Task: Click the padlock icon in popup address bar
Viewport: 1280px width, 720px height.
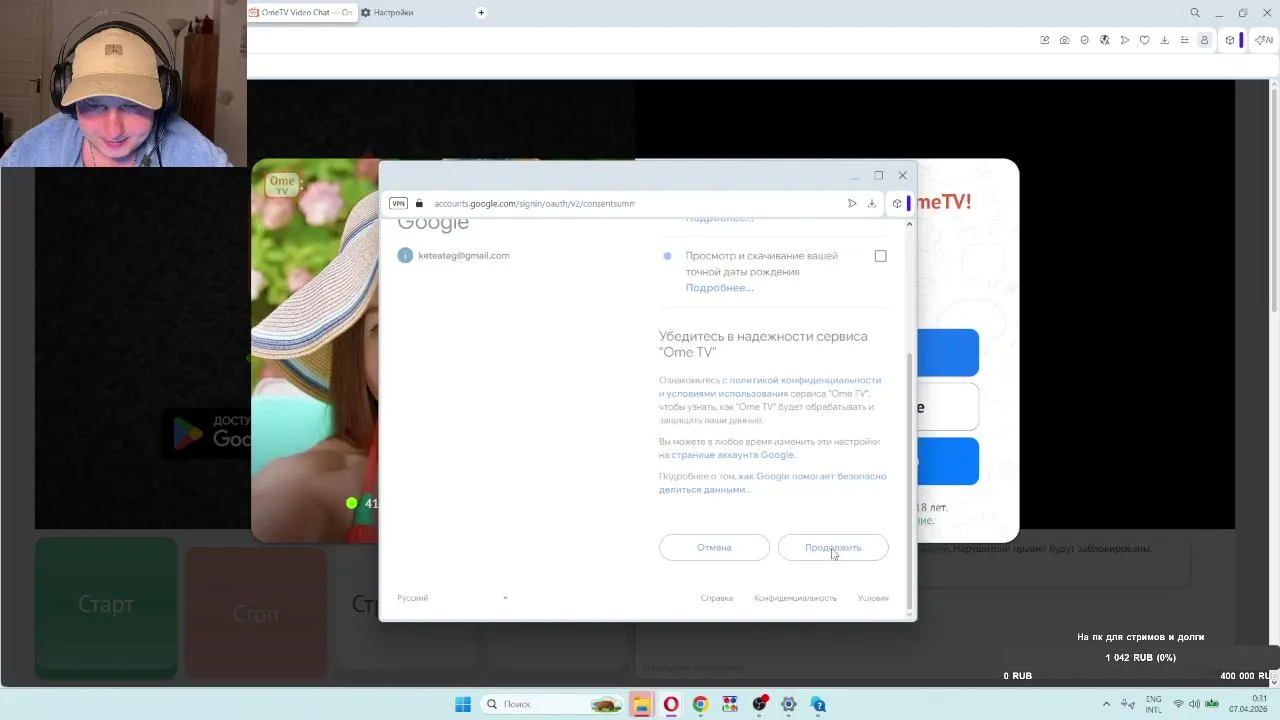Action: [x=420, y=203]
